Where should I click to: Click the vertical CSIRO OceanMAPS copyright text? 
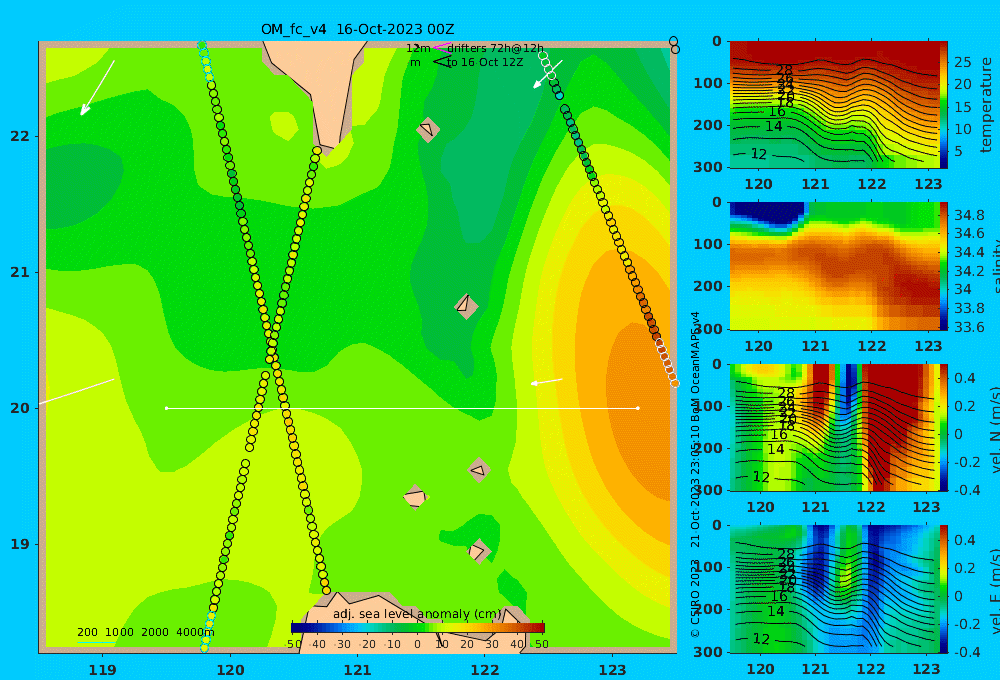pyautogui.click(x=695, y=475)
